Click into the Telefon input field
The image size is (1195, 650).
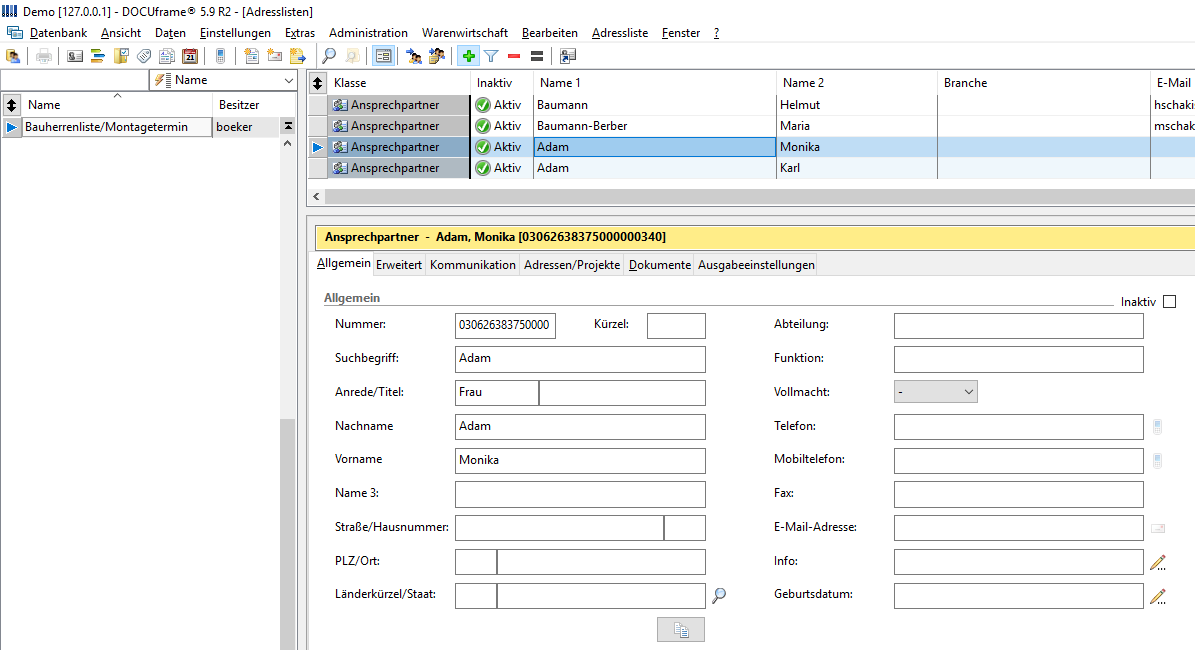1018,427
